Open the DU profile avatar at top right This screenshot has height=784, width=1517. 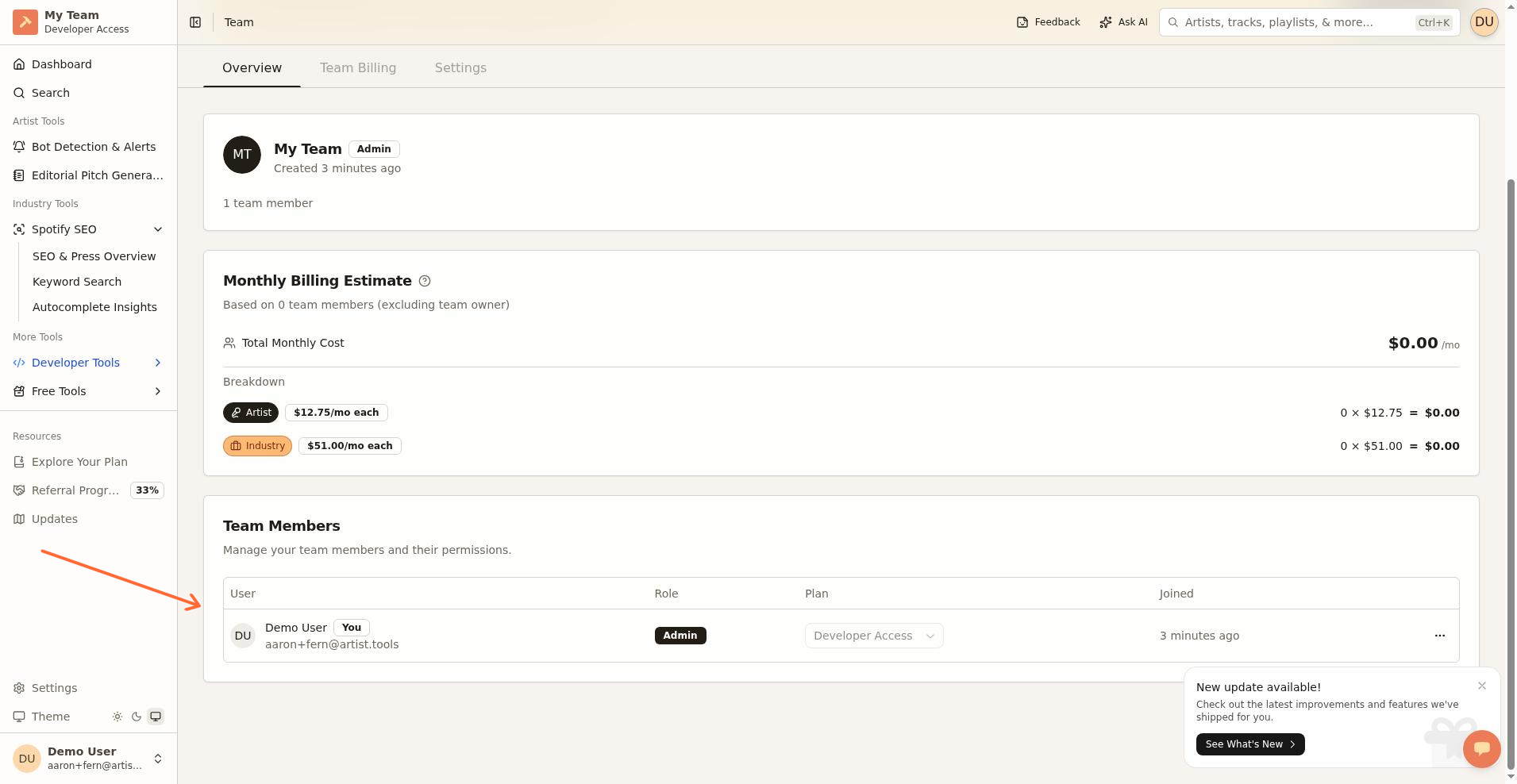tap(1484, 22)
